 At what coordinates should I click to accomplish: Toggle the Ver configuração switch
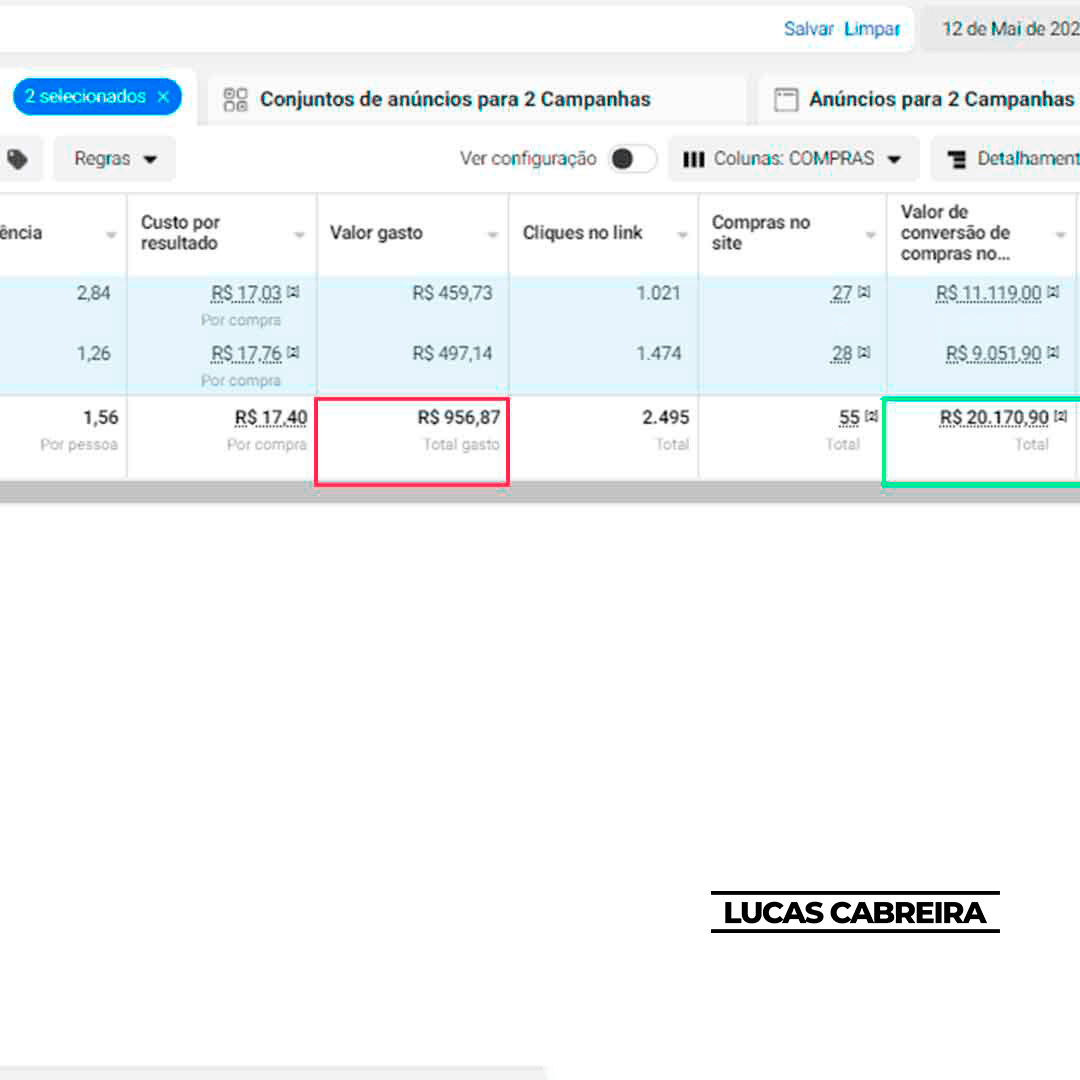[x=632, y=159]
